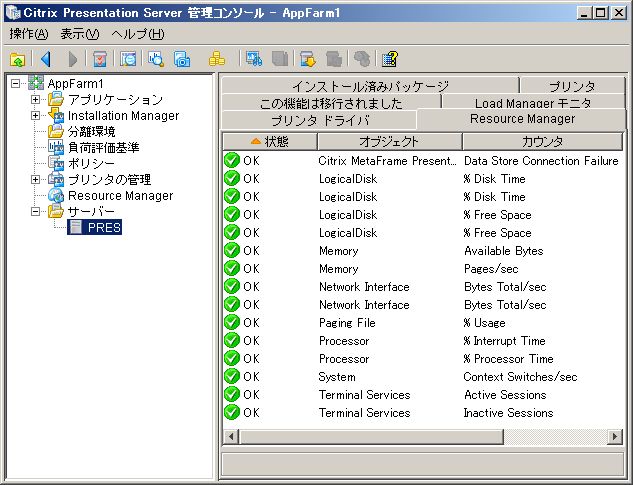Click the scrollbar right arrow
The image size is (633, 485).
615,436
